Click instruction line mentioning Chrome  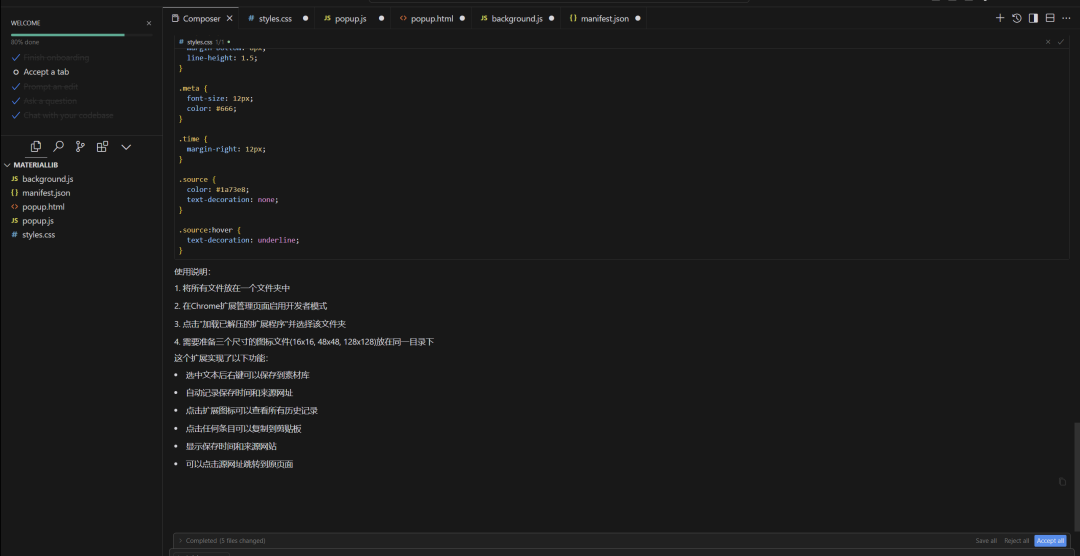pos(251,306)
